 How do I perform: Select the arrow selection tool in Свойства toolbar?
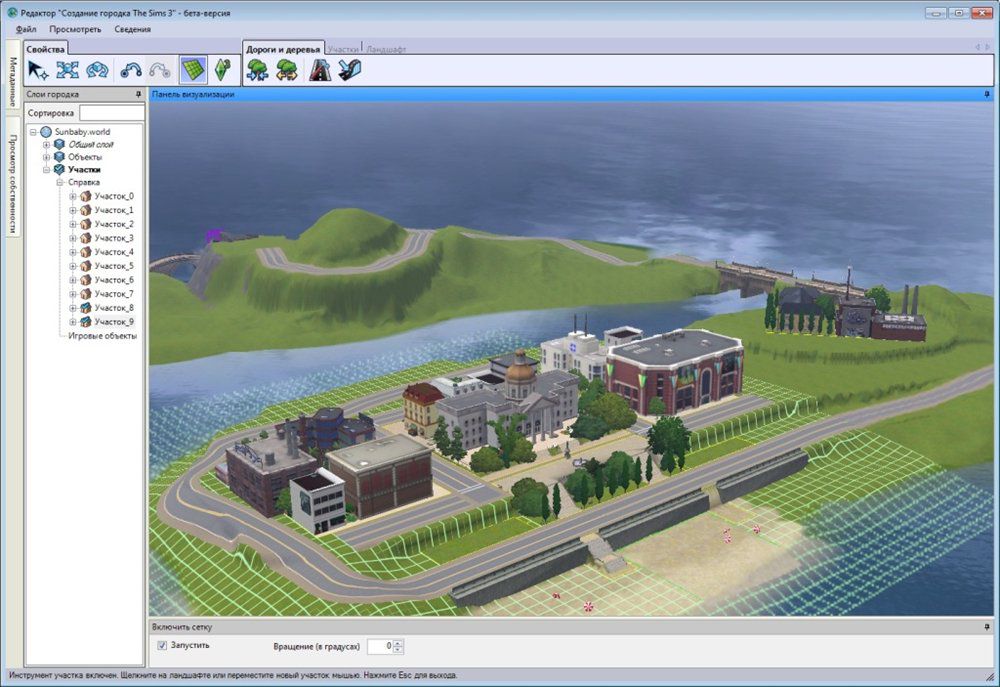click(x=38, y=70)
